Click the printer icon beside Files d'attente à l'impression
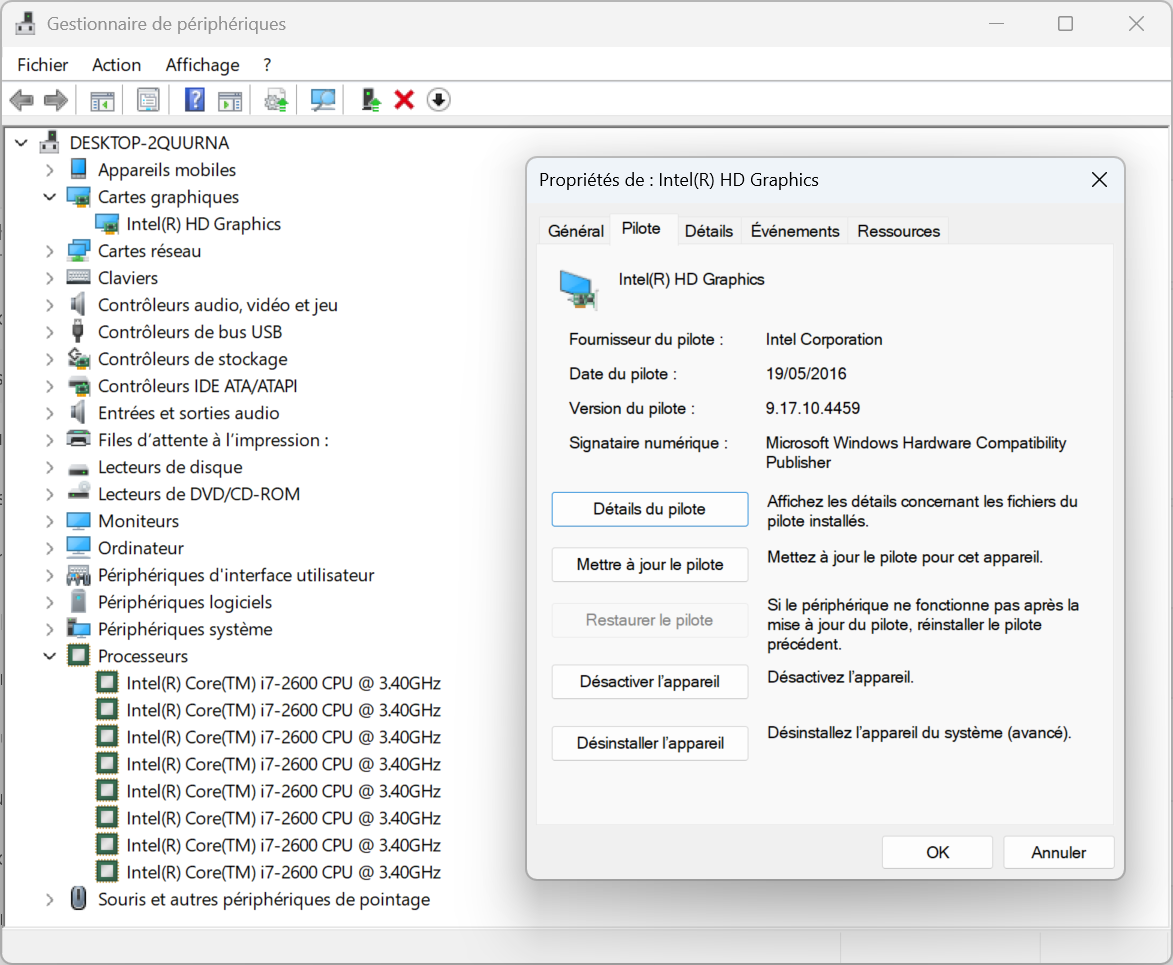Viewport: 1173px width, 965px height. coord(79,439)
